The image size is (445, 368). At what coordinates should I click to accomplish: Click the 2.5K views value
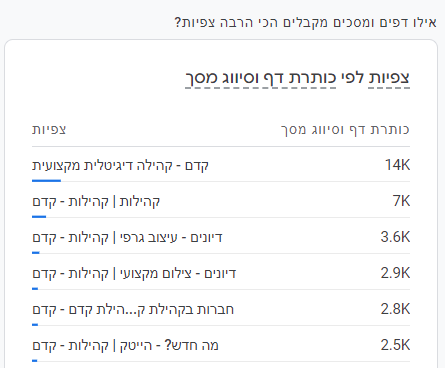click(x=395, y=345)
